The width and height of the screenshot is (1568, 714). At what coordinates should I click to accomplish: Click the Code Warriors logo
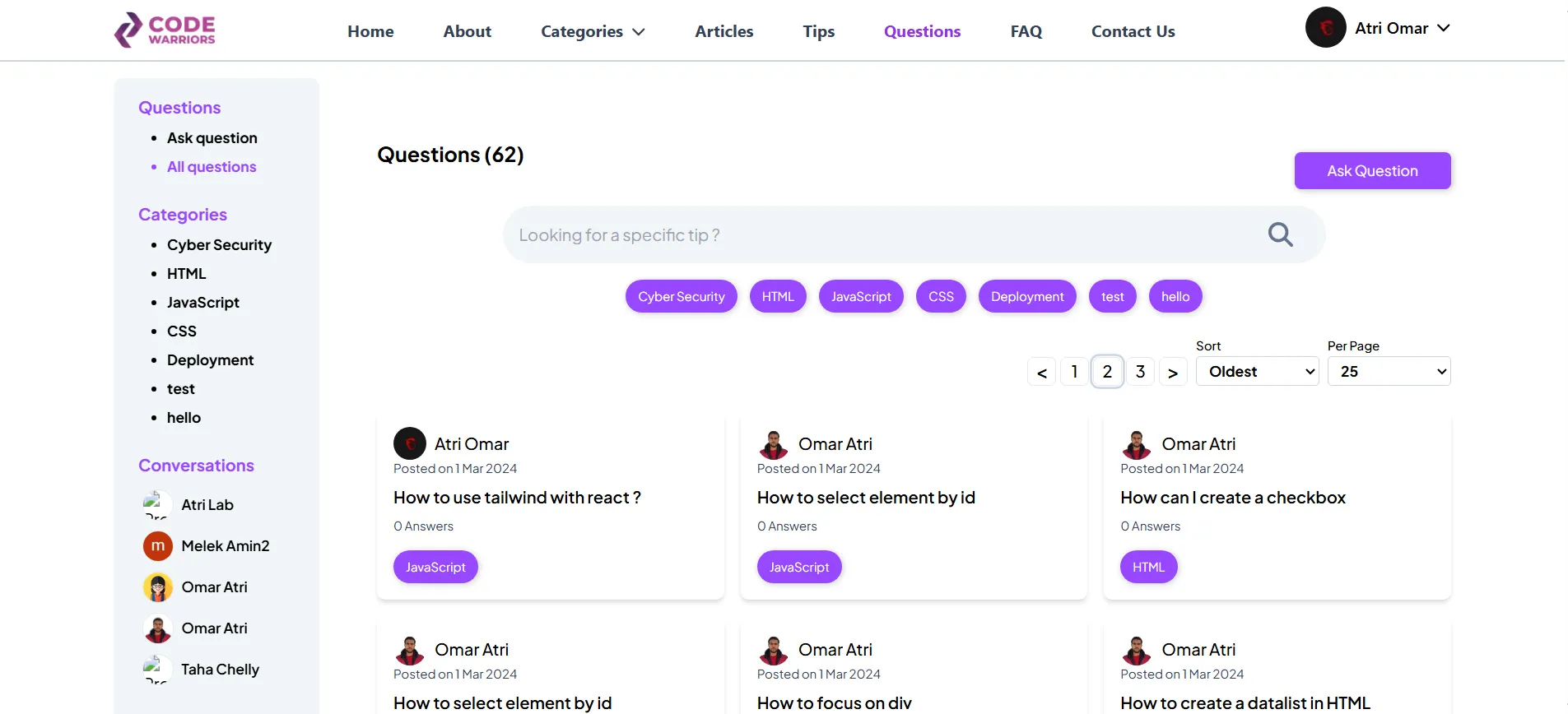click(x=165, y=30)
